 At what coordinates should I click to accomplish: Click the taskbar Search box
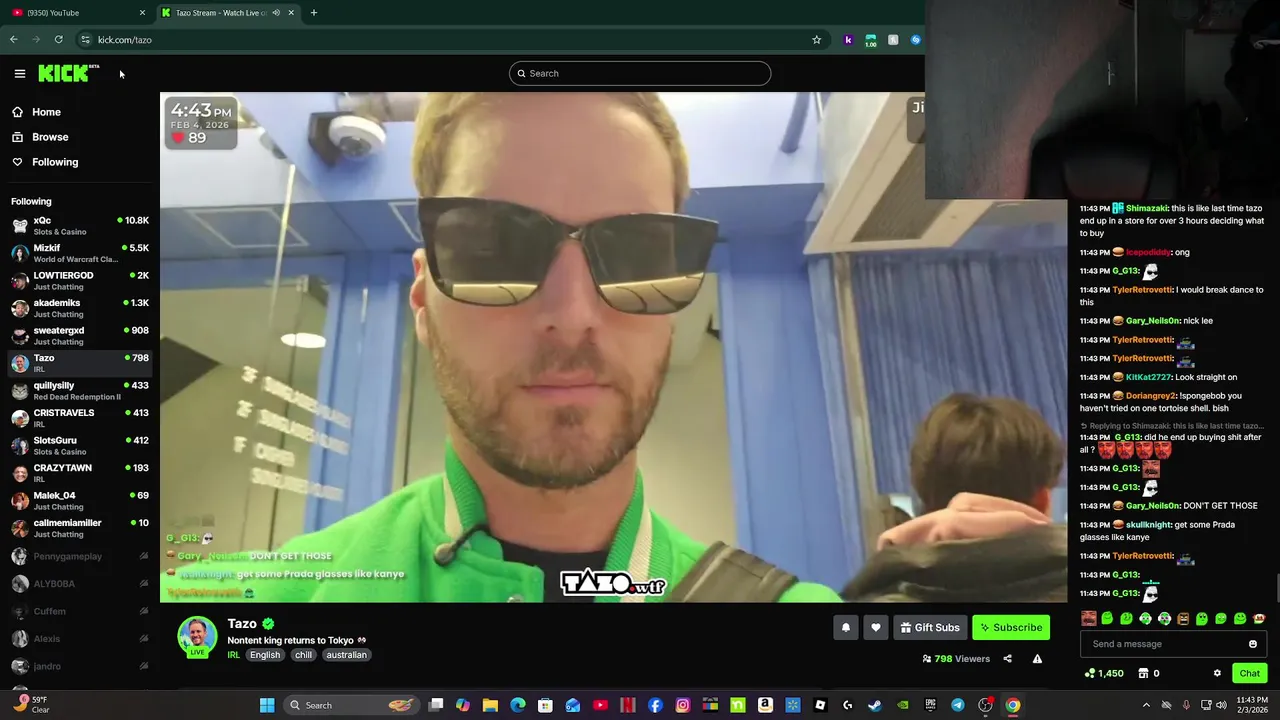click(350, 705)
